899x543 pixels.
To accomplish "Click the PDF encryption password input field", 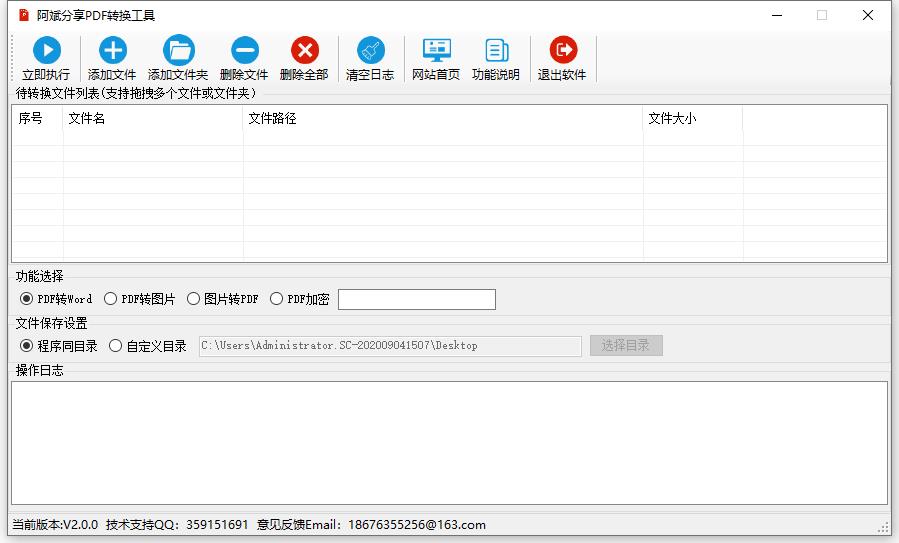I will [x=416, y=299].
